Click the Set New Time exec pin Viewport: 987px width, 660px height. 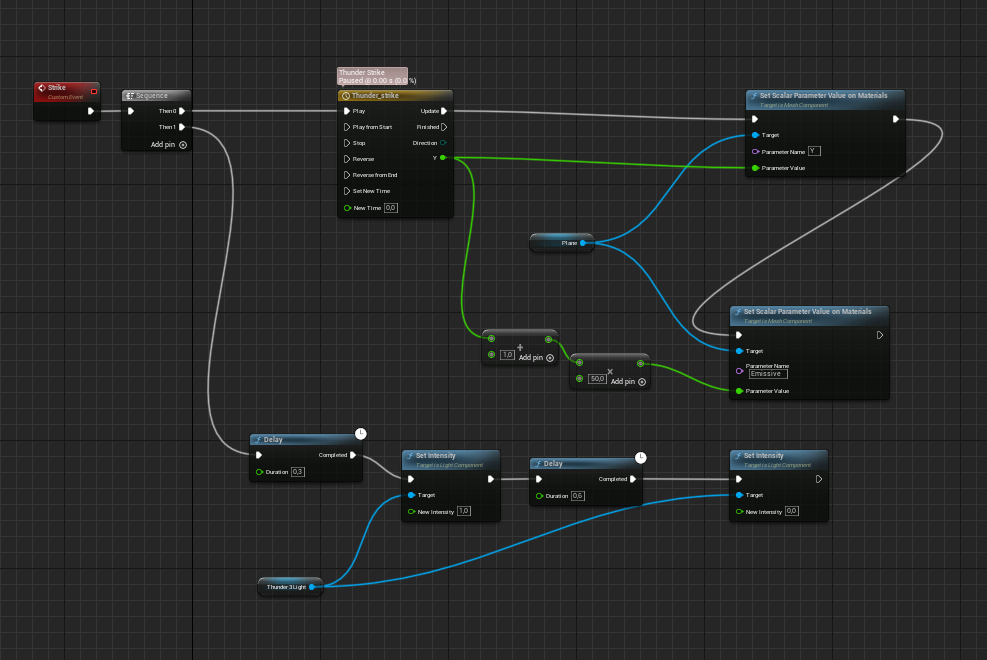point(346,191)
